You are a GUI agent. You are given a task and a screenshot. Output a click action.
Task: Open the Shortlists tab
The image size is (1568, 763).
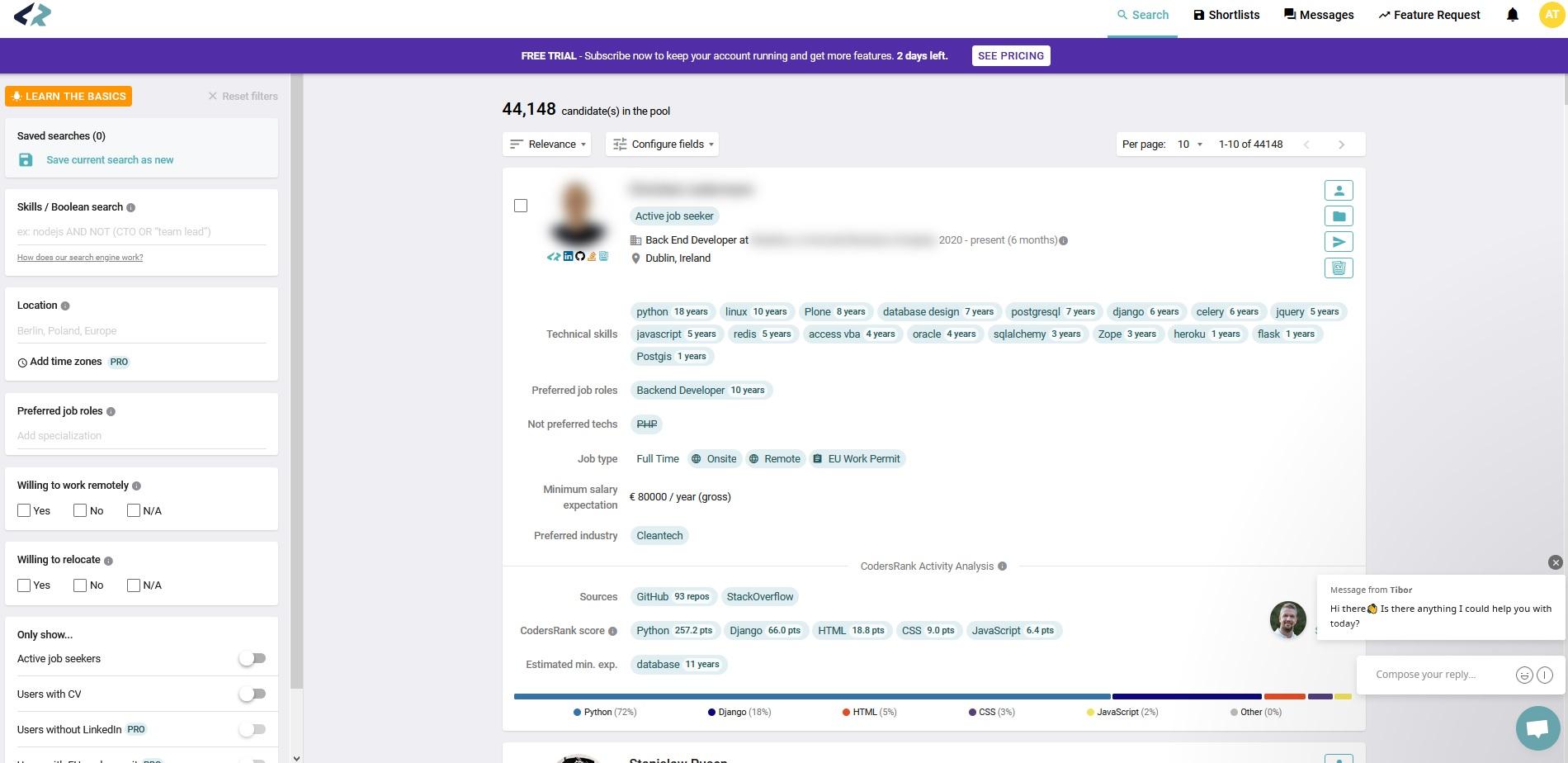[x=1226, y=15]
